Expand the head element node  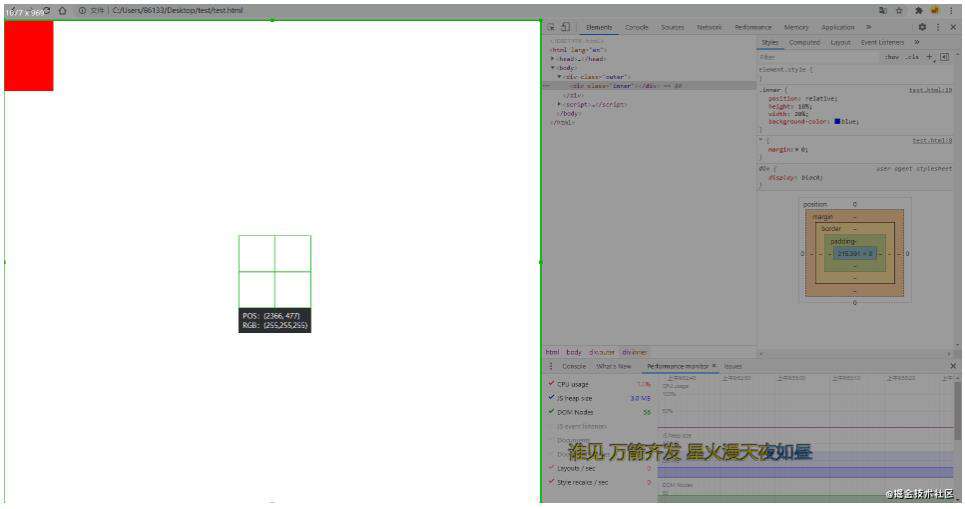(553, 58)
